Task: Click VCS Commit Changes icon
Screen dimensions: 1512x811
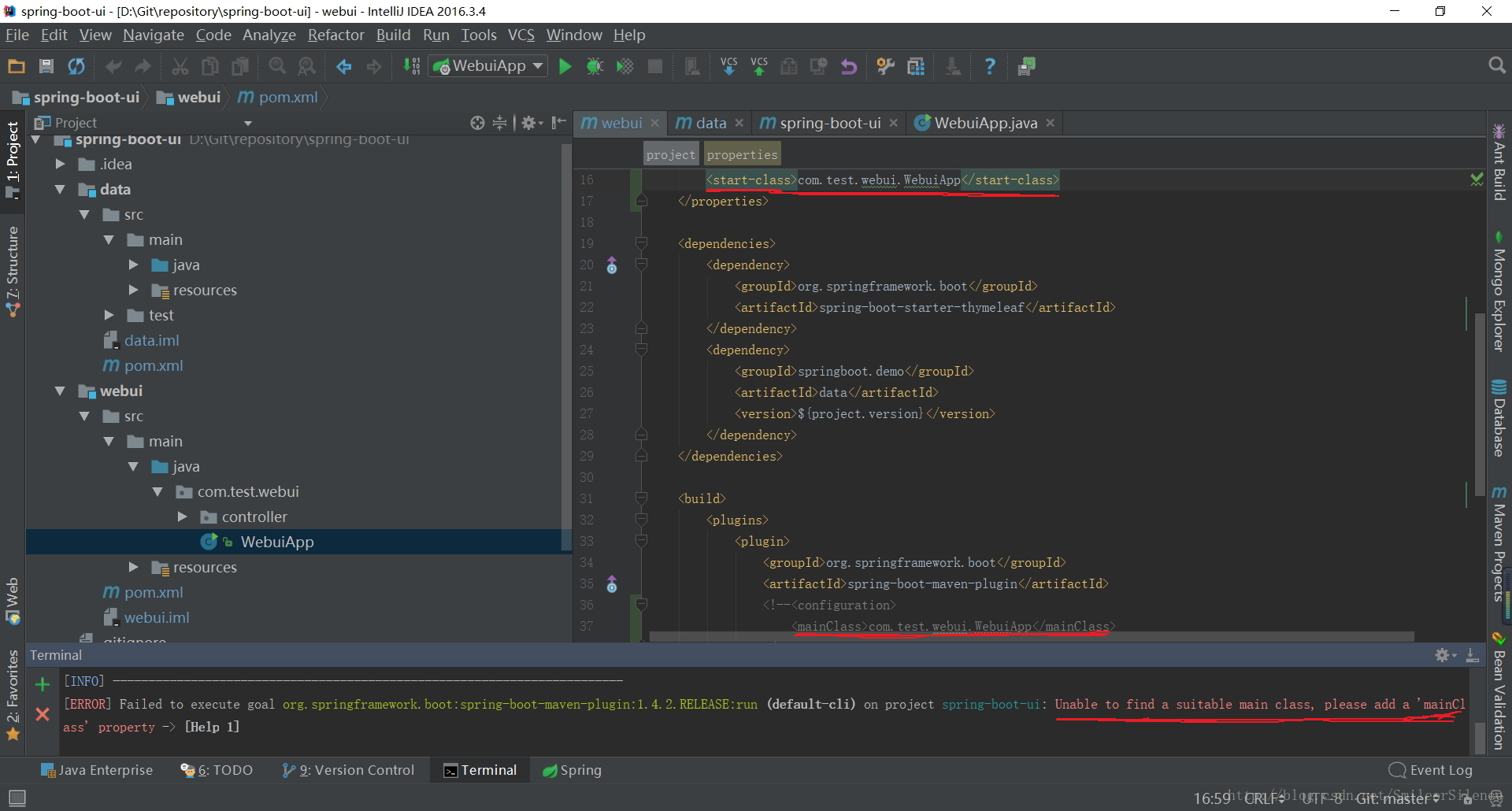Action: 759,67
